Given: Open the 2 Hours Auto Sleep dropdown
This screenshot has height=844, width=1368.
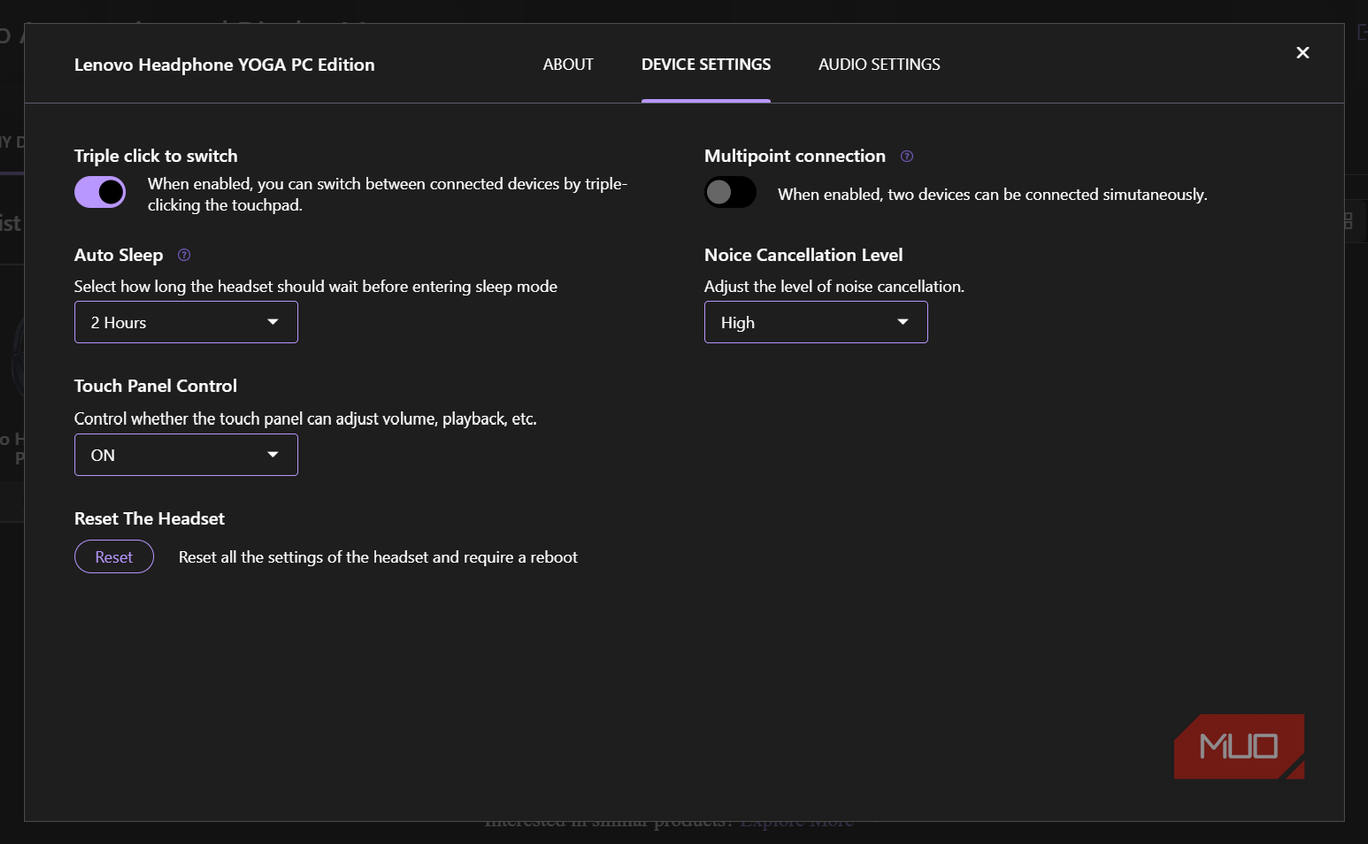Looking at the screenshot, I should point(186,322).
